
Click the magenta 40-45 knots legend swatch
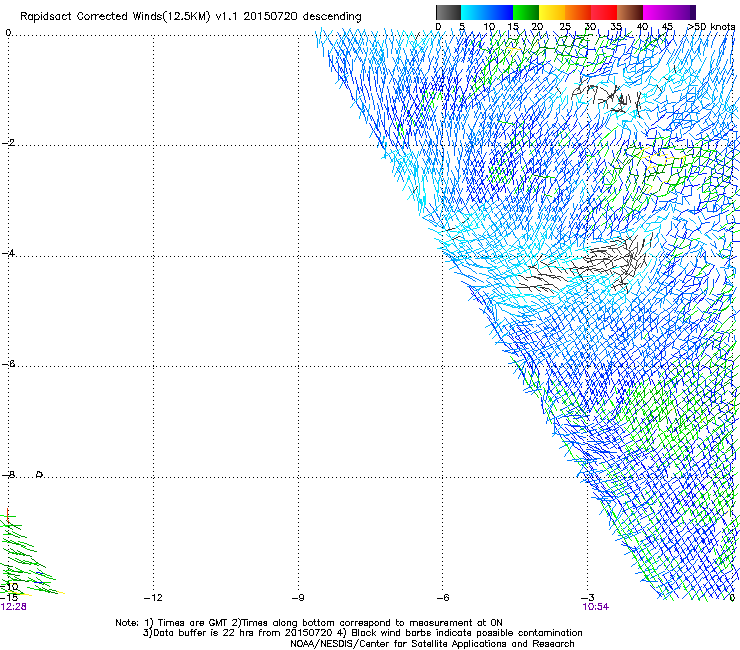click(656, 12)
